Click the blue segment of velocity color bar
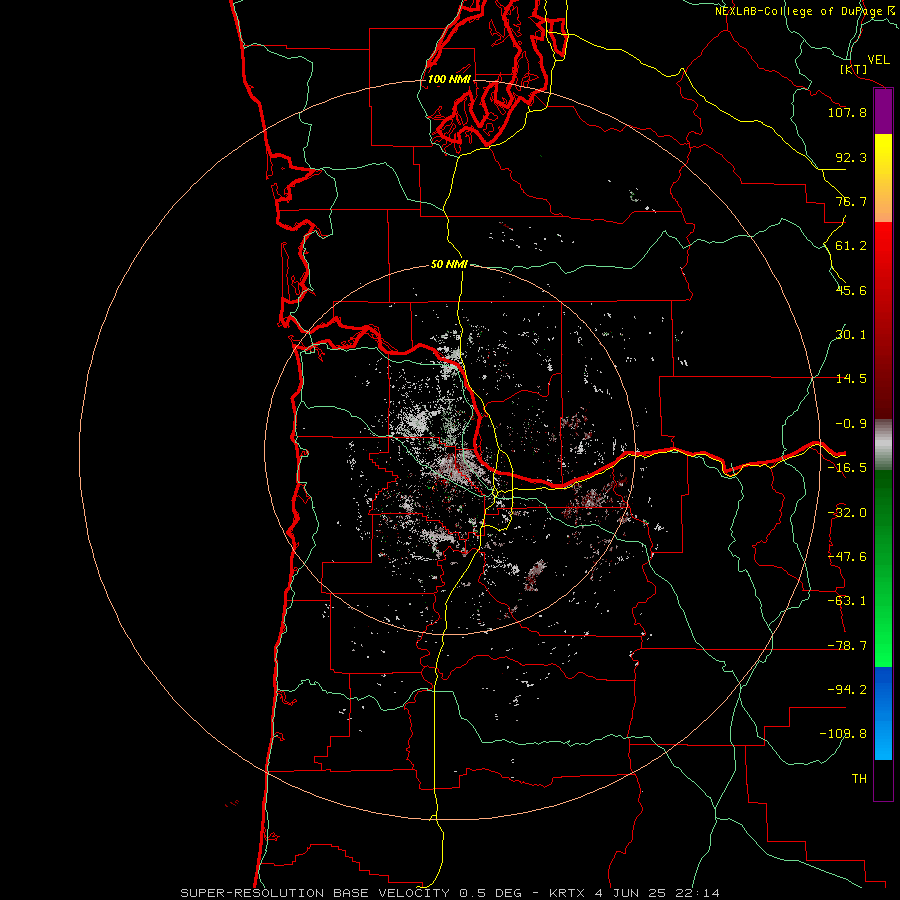Screen dimensions: 900x900 (x=883, y=713)
